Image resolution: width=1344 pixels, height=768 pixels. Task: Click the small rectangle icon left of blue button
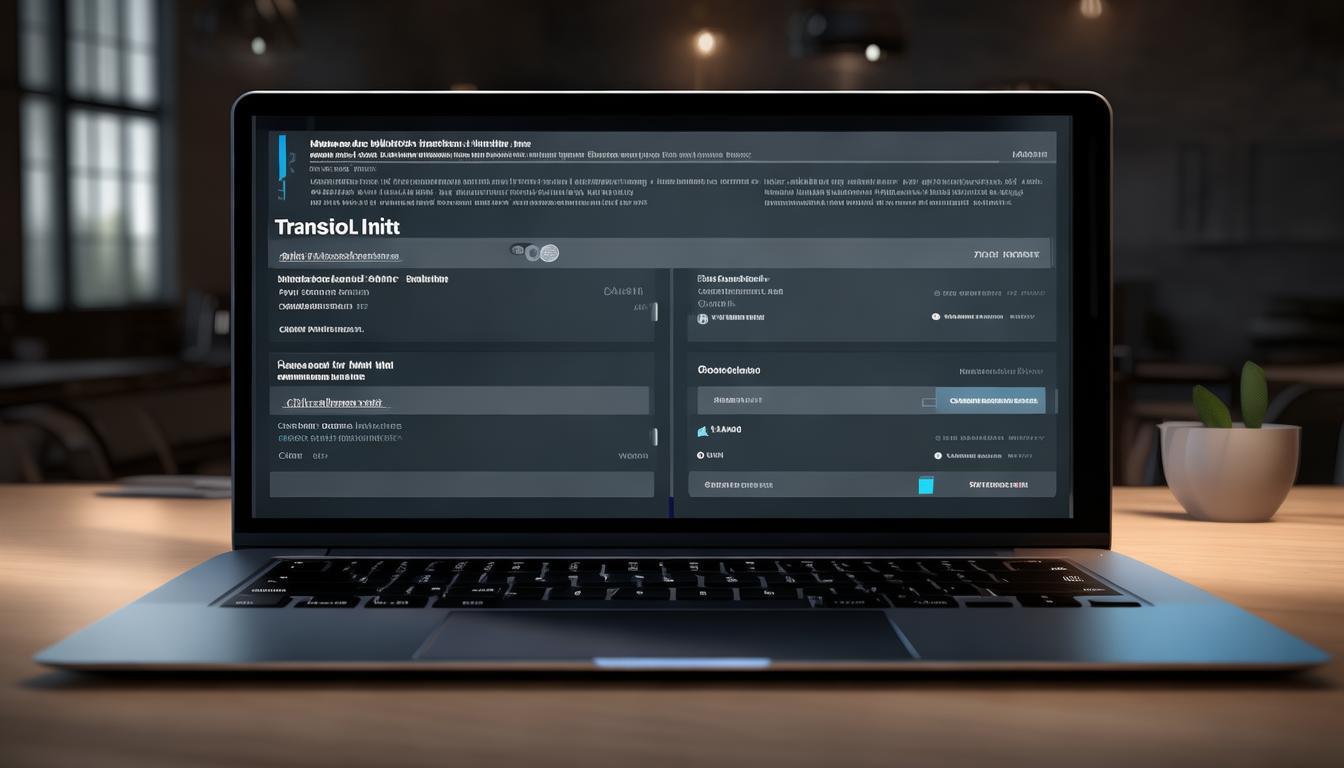tap(929, 401)
